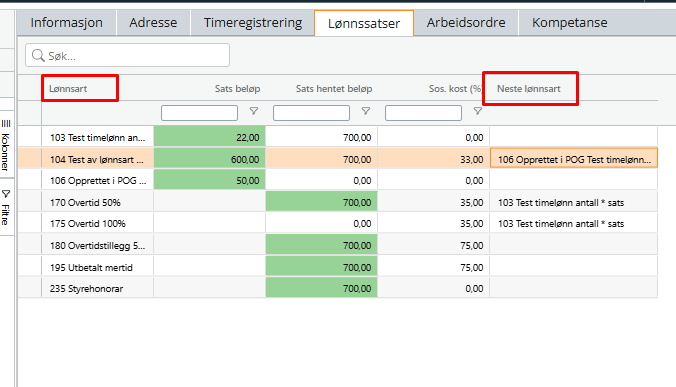
Task: Sort by the Neste lønnsart column header
Action: point(529,89)
